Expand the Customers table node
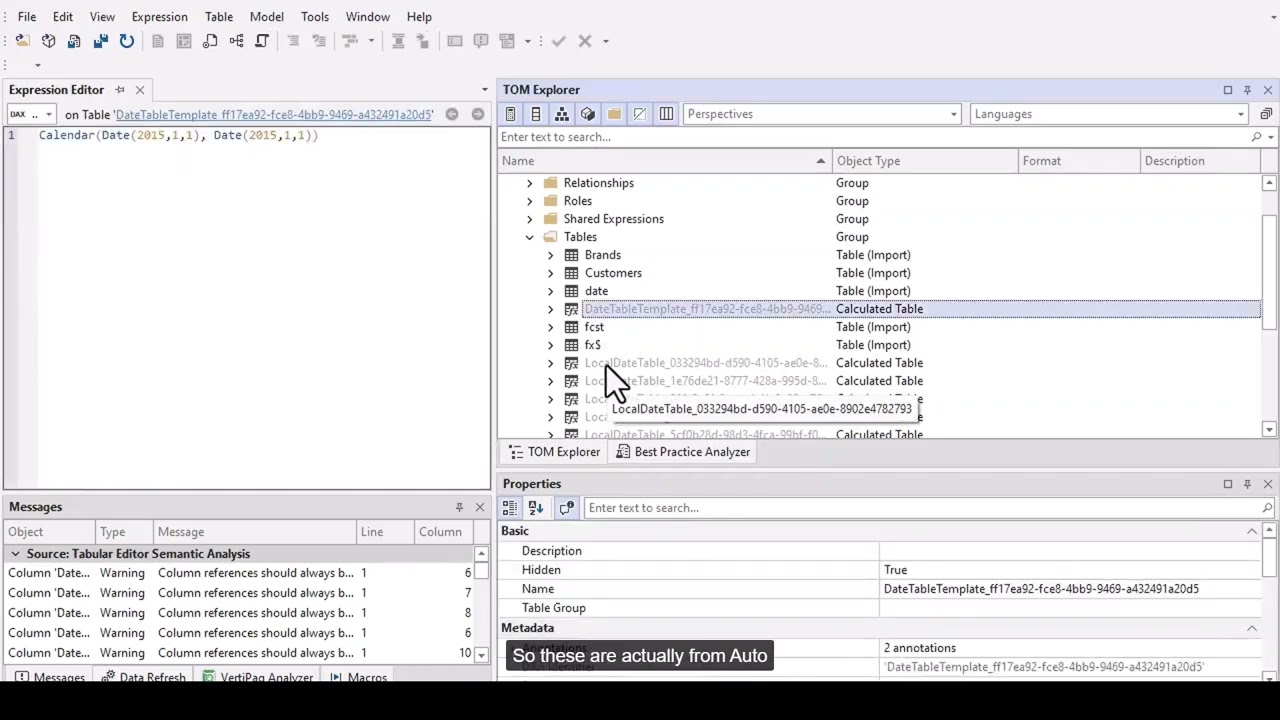 pos(550,273)
